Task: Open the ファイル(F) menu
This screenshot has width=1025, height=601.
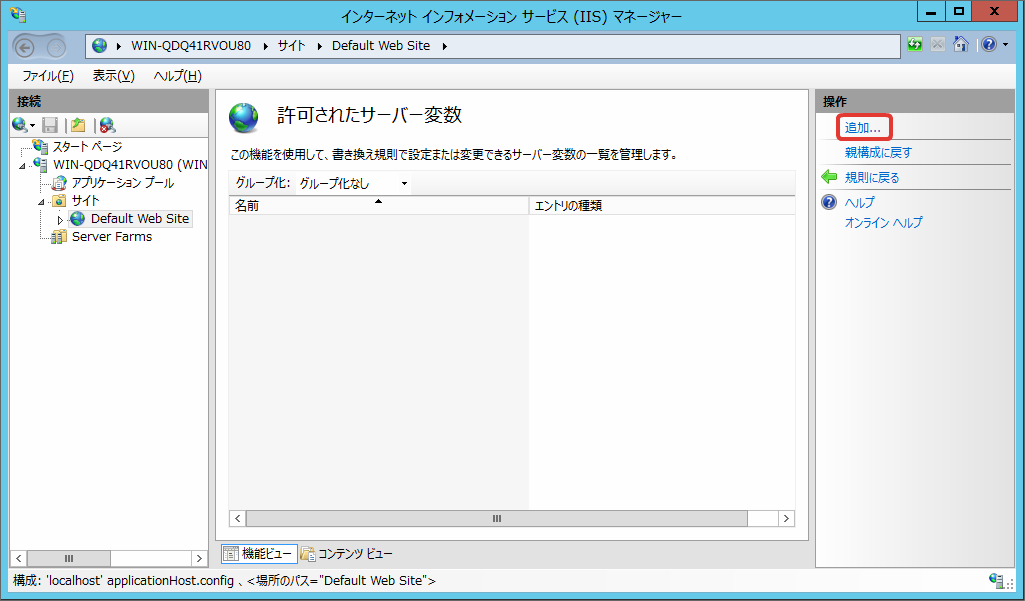Action: click(48, 76)
